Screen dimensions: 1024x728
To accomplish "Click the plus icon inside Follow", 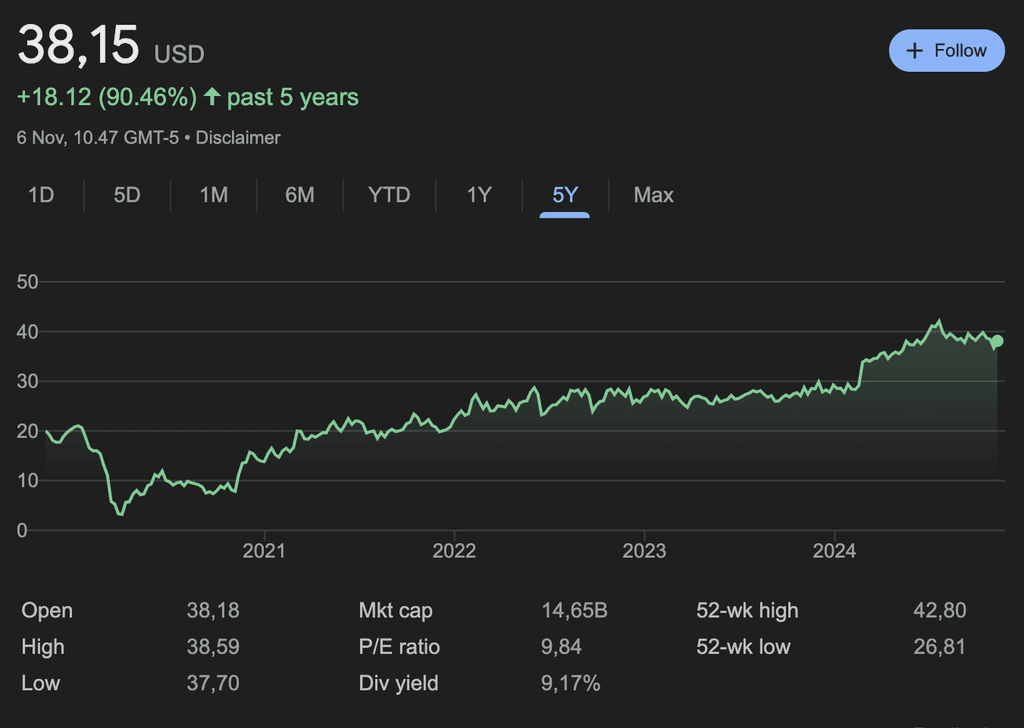I will 914,51.
